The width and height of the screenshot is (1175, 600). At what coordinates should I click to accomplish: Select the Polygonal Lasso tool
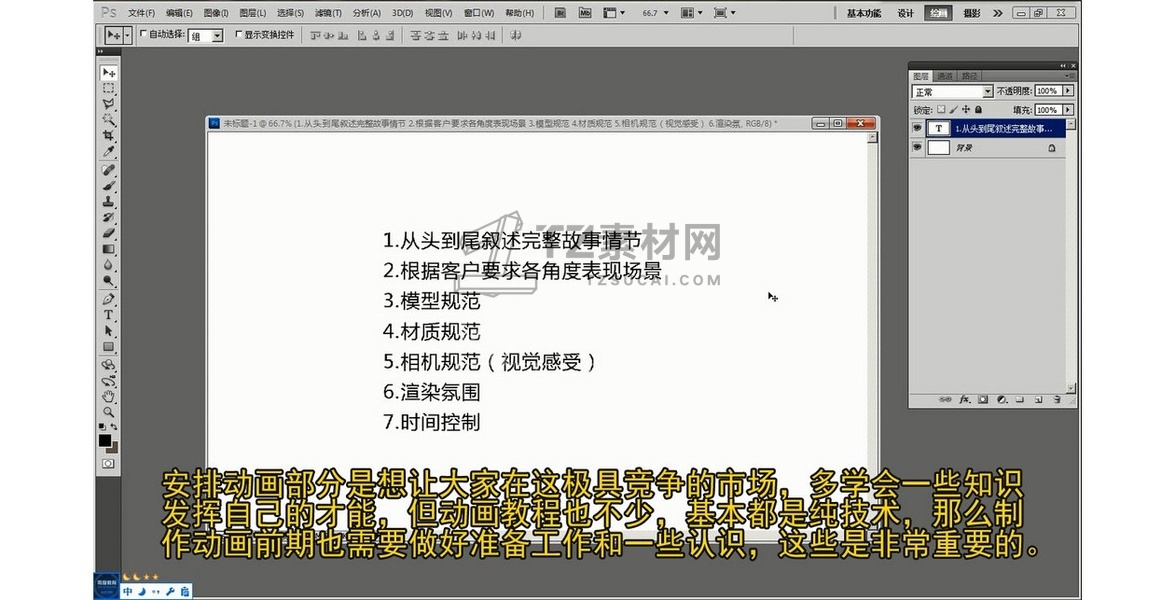(109, 104)
